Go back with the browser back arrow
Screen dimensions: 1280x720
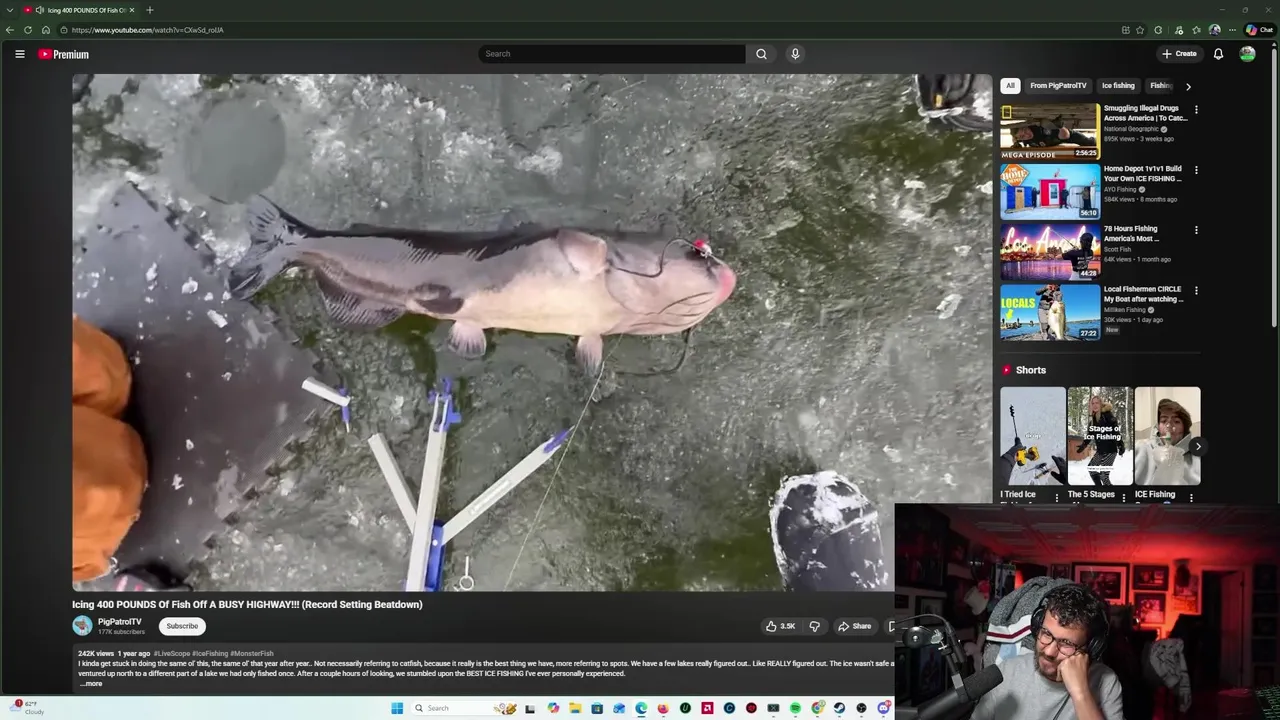[10, 30]
